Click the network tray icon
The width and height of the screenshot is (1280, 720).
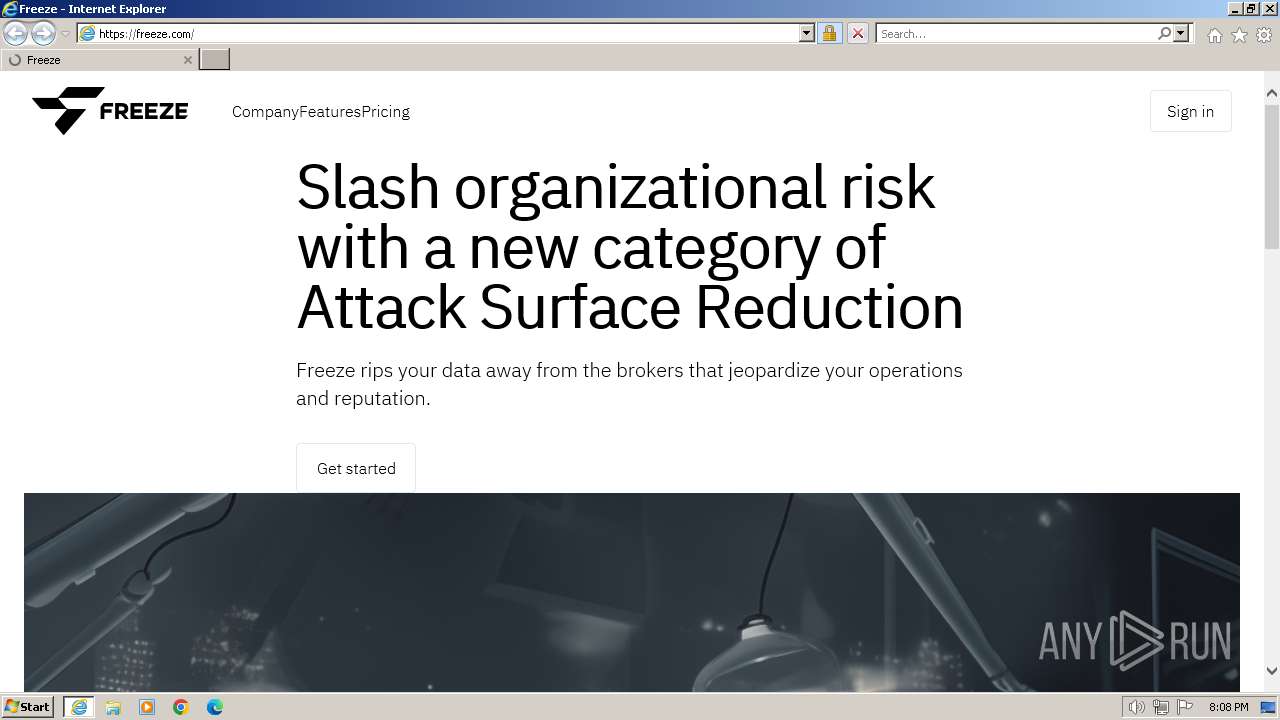coord(1161,707)
